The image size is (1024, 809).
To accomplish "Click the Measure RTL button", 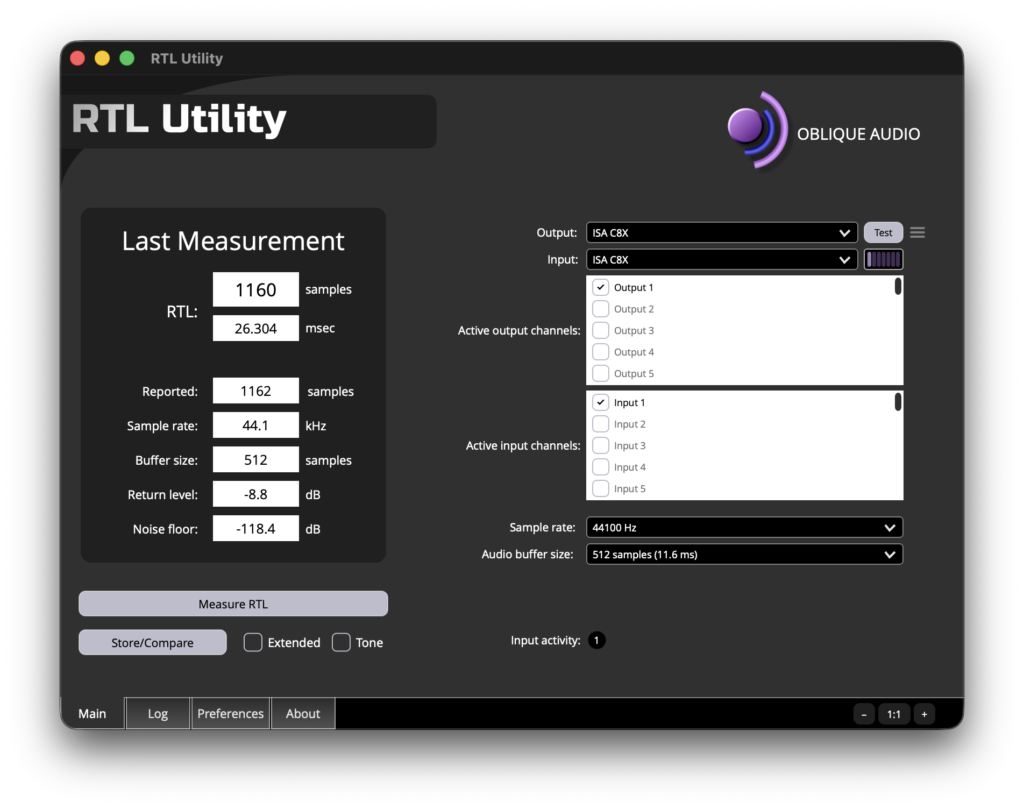I will point(233,604).
